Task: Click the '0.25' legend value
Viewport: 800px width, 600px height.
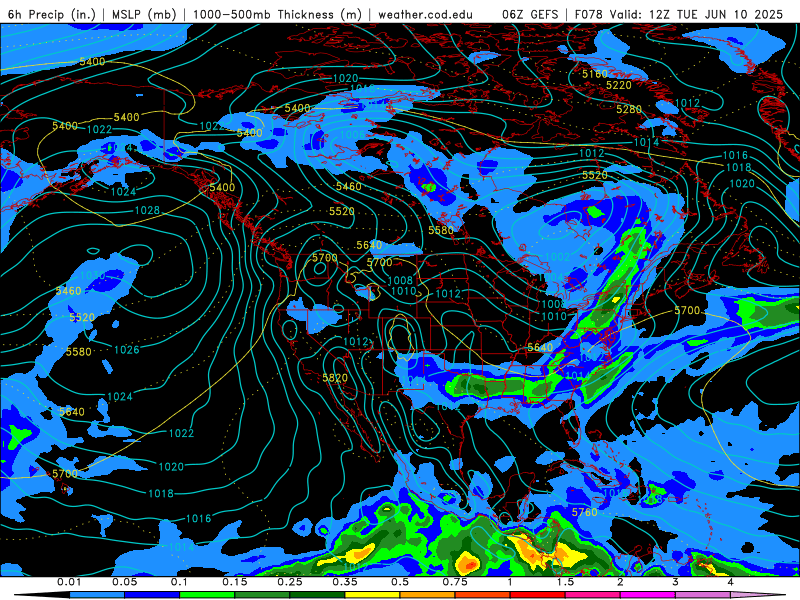Action: tap(290, 582)
